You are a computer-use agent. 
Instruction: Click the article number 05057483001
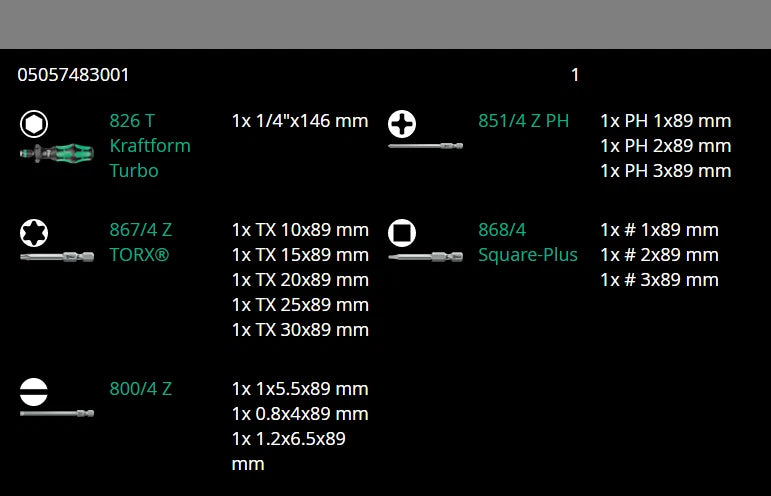click(x=73, y=75)
